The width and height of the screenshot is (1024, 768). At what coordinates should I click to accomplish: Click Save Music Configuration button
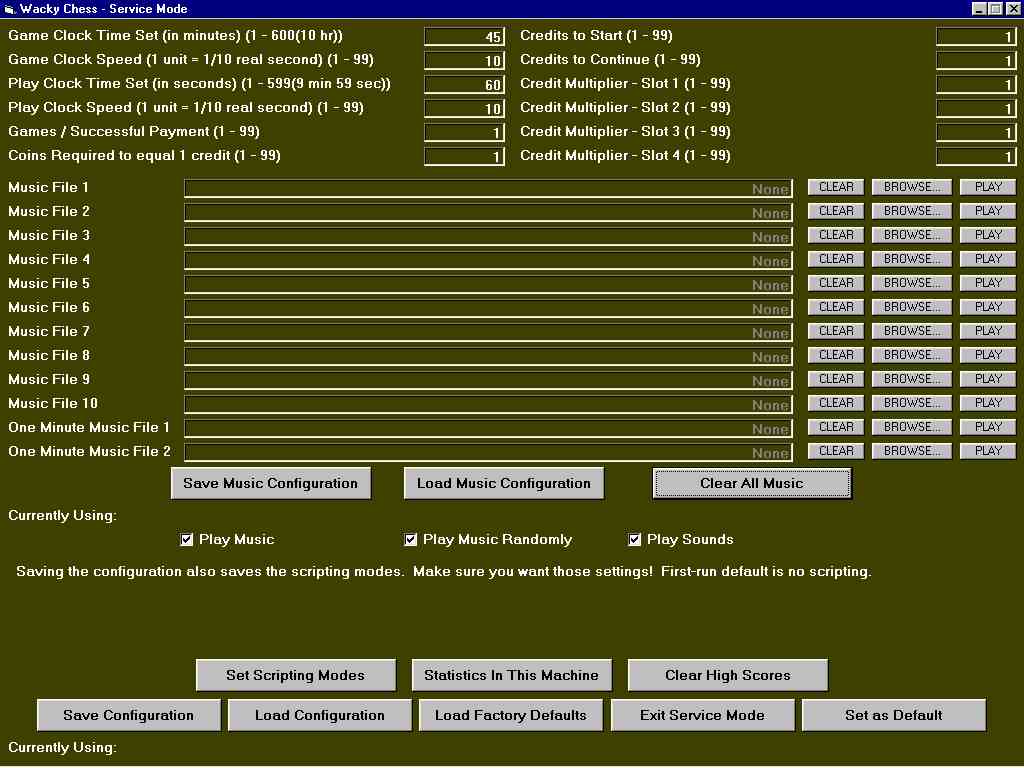(x=270, y=483)
